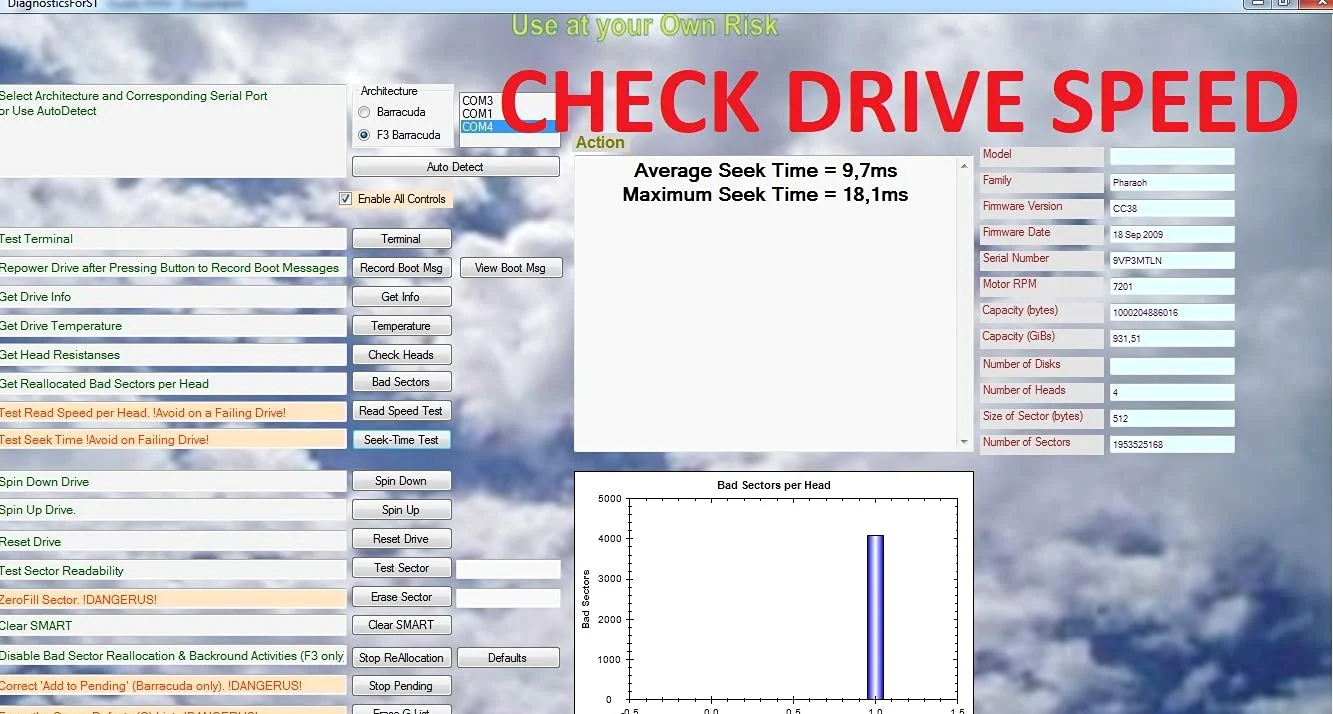The image size is (1333, 714).
Task: Click the Defaults button
Action: pos(507,658)
